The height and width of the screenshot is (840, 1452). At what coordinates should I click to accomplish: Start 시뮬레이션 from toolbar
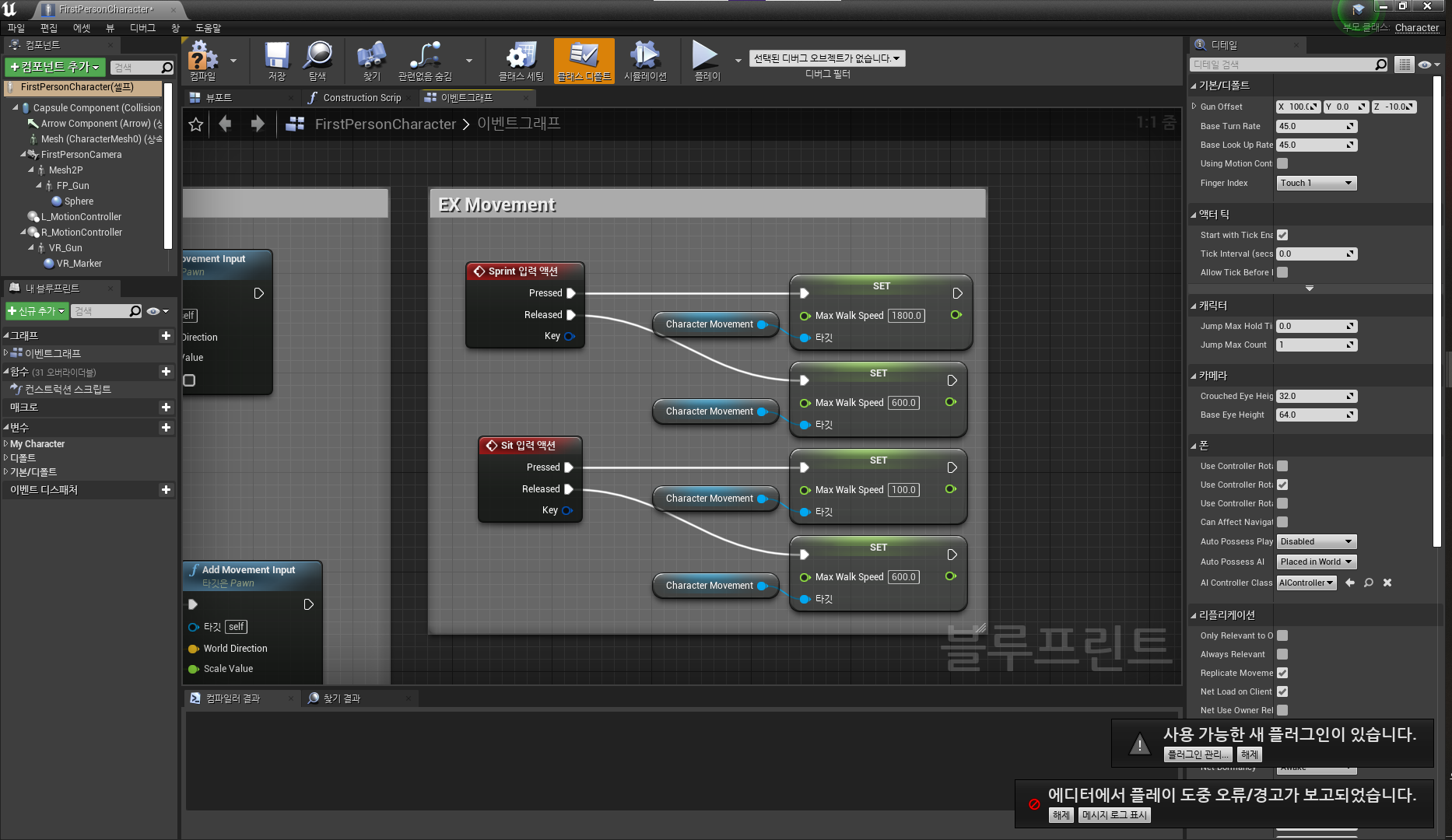point(645,61)
